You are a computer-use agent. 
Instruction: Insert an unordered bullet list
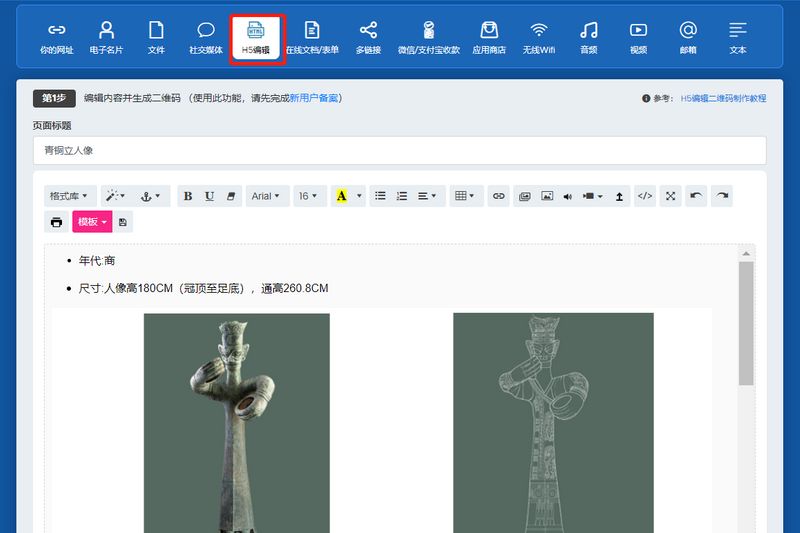(x=380, y=196)
